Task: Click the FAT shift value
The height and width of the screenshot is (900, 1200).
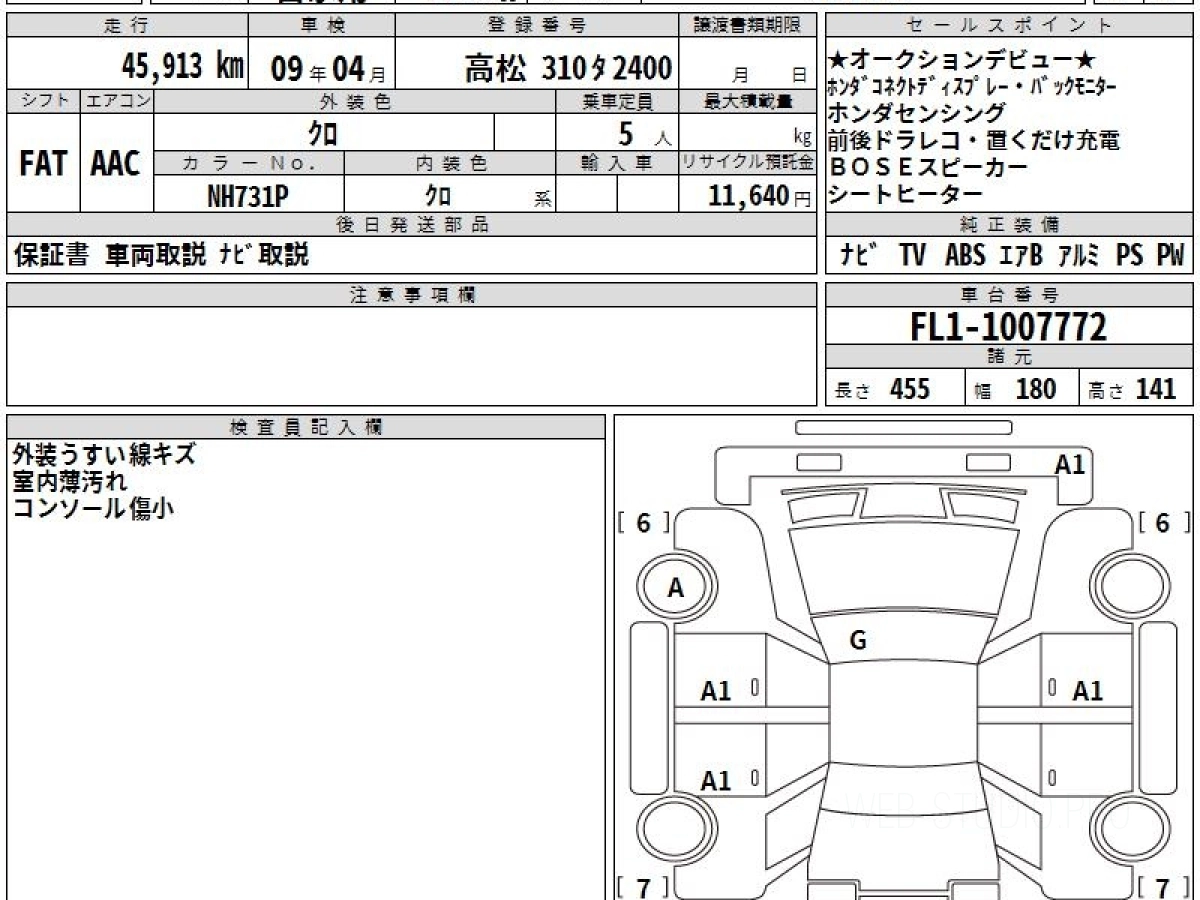Action: click(x=42, y=163)
